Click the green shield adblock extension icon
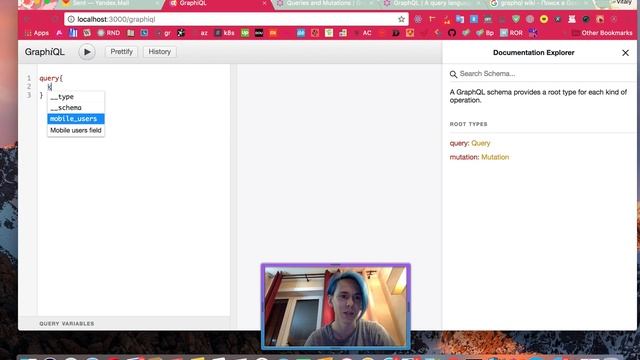This screenshot has width=640, height=360. point(516,19)
